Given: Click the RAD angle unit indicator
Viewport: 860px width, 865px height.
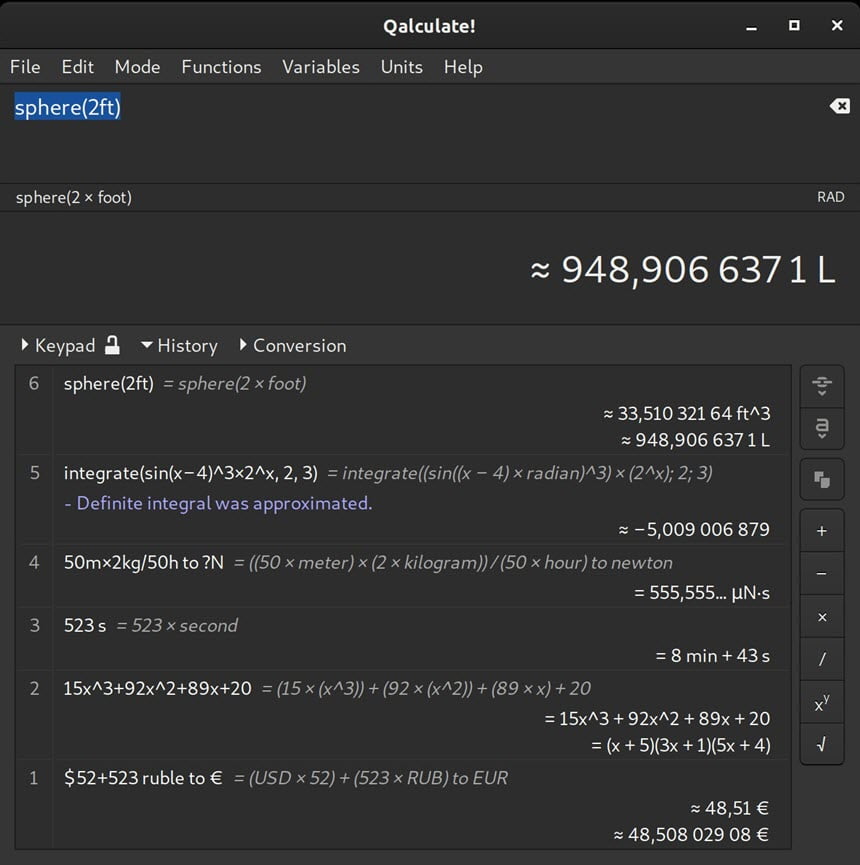Looking at the screenshot, I should tap(830, 197).
